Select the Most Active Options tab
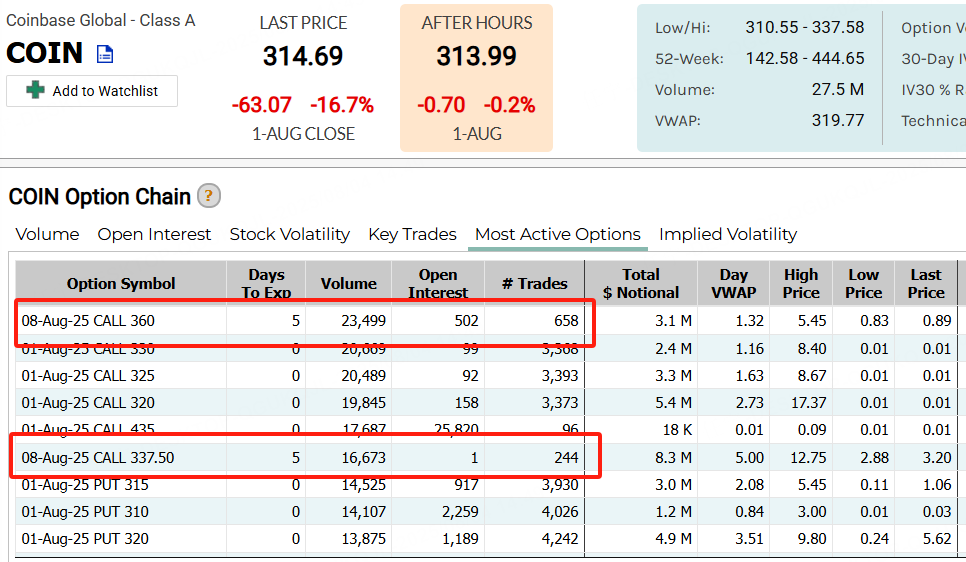 pyautogui.click(x=558, y=234)
